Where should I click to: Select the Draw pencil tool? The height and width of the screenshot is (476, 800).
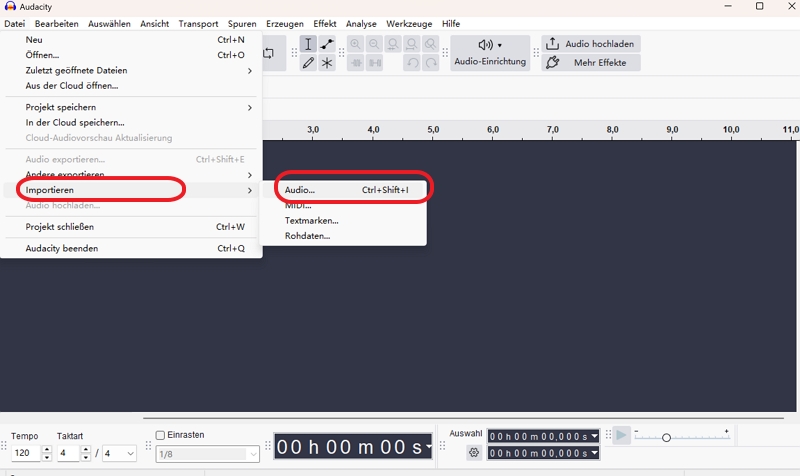[309, 63]
